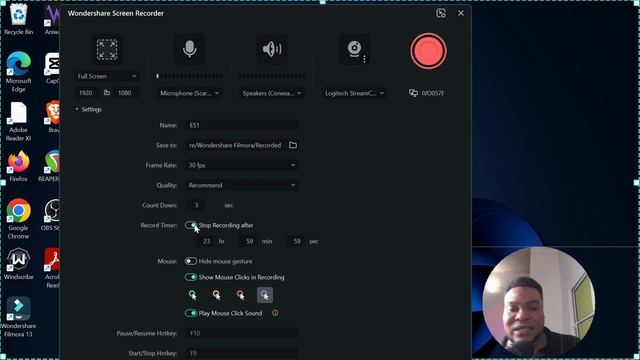
Task: Open Microsoft Edge desktop shortcut
Action: [18, 72]
